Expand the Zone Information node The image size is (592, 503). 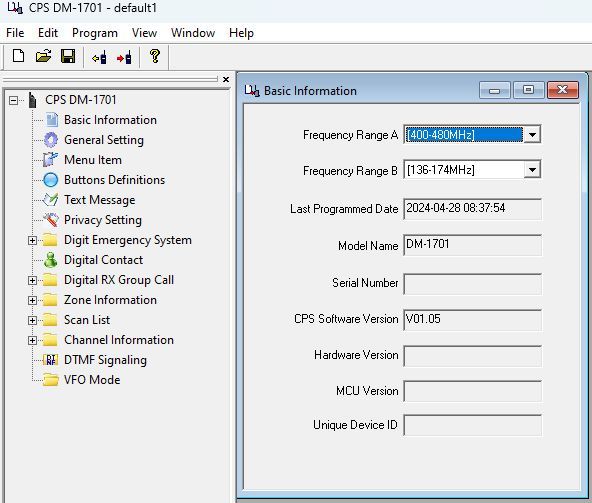click(x=32, y=300)
